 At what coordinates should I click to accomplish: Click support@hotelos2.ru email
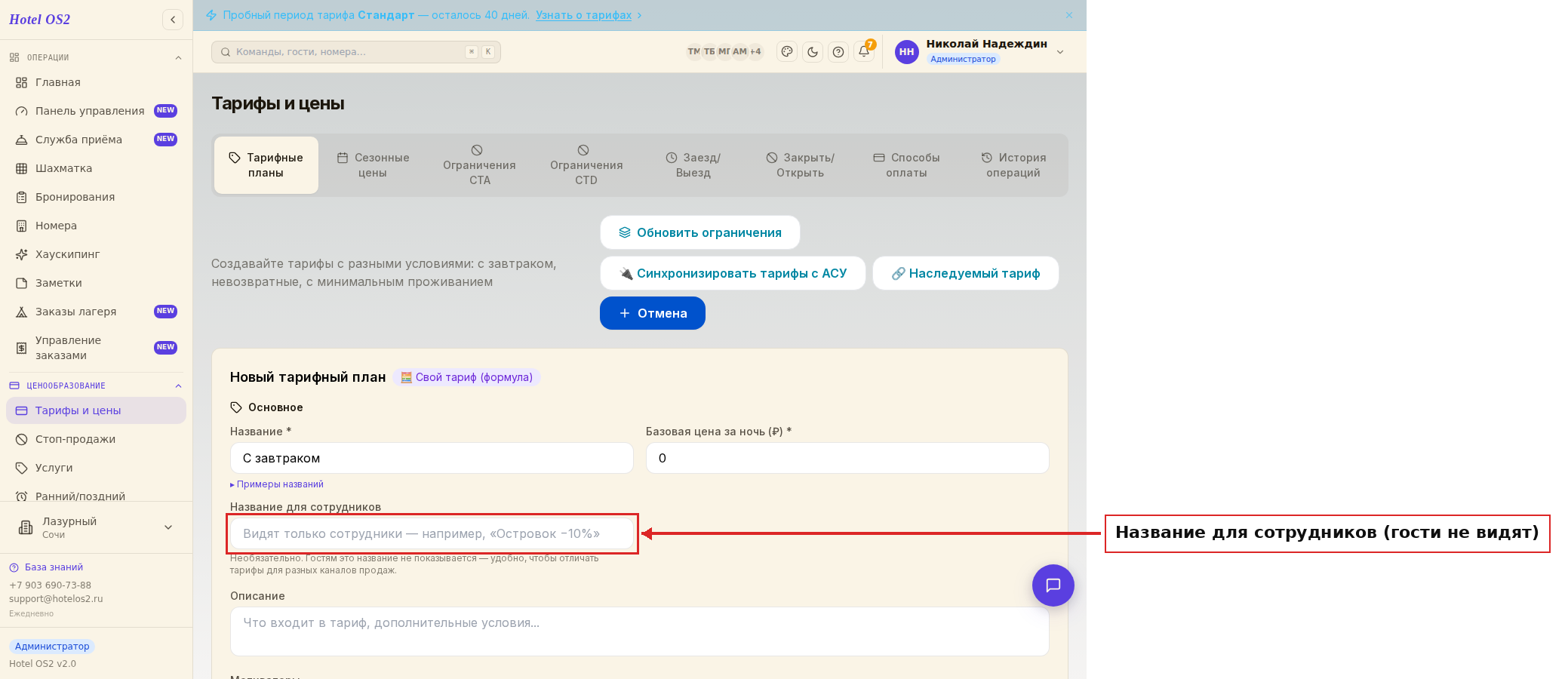pos(56,599)
